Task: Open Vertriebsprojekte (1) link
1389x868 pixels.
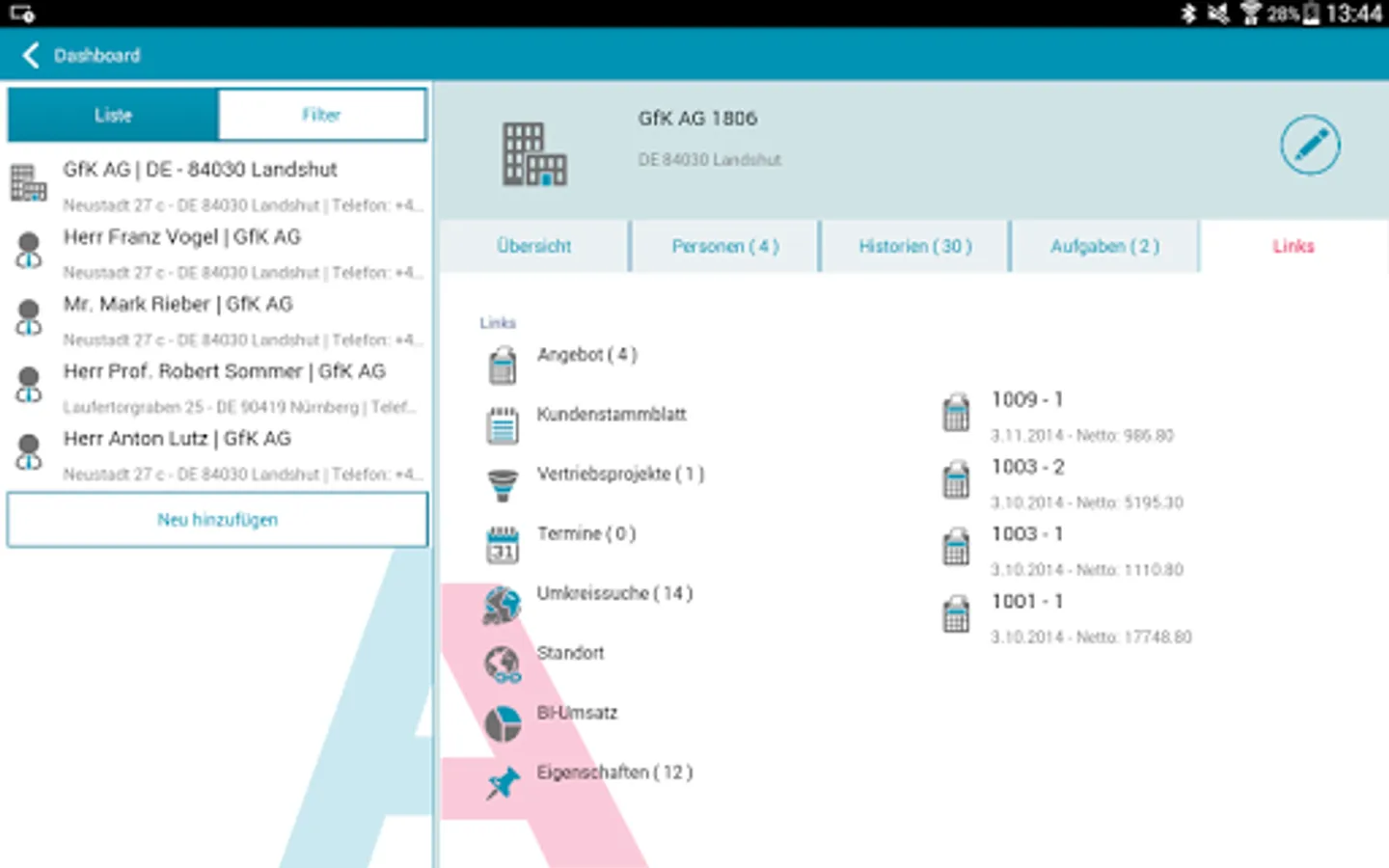Action: coord(620,475)
